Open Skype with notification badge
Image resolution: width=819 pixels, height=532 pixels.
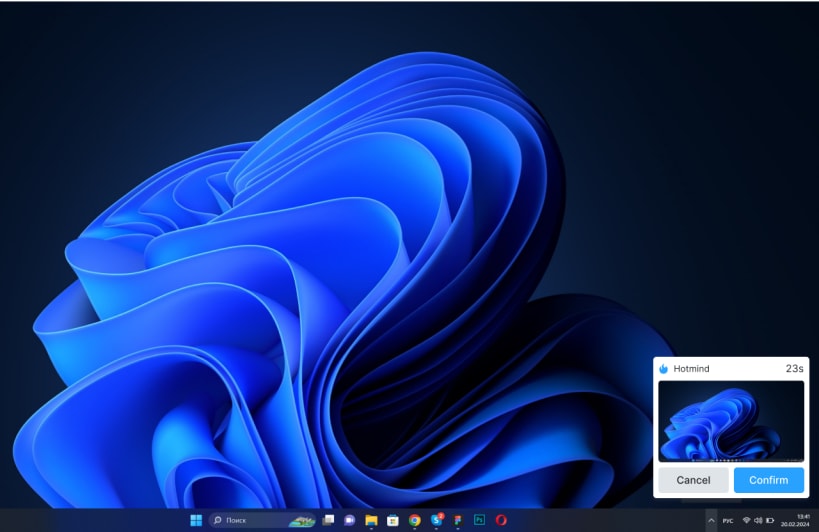(x=437, y=520)
